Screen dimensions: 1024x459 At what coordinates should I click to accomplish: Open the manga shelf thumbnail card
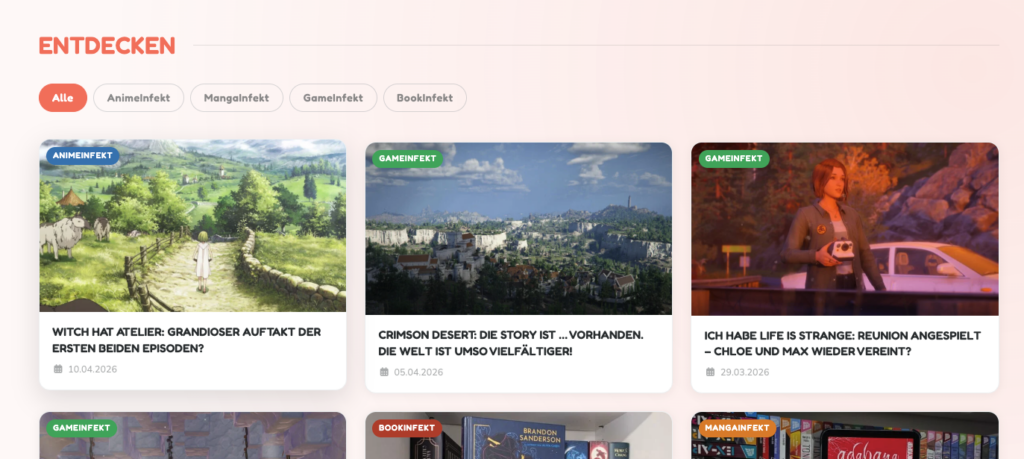tap(844, 435)
